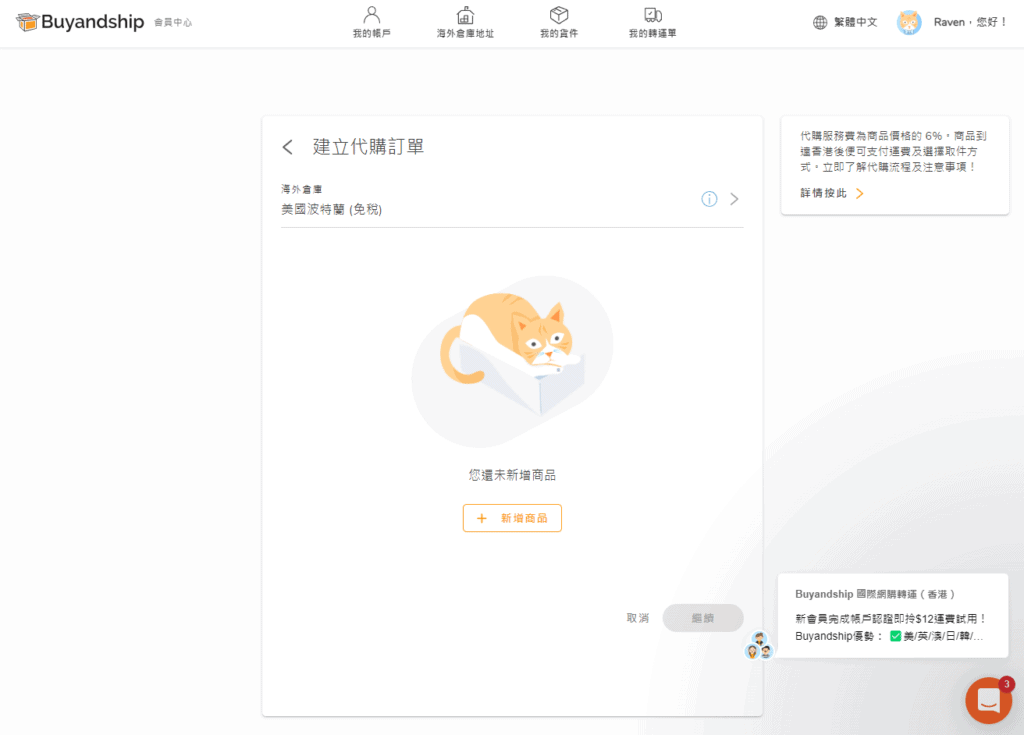1024x735 pixels.
Task: Click the 新增商品 button
Action: tap(511, 518)
